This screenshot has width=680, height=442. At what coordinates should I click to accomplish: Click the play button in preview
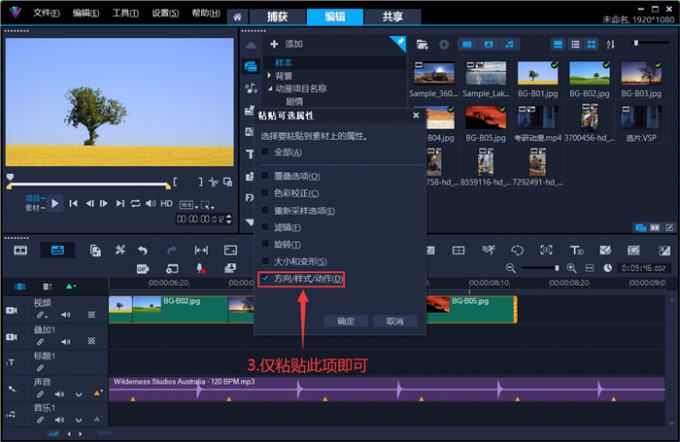[x=55, y=203]
